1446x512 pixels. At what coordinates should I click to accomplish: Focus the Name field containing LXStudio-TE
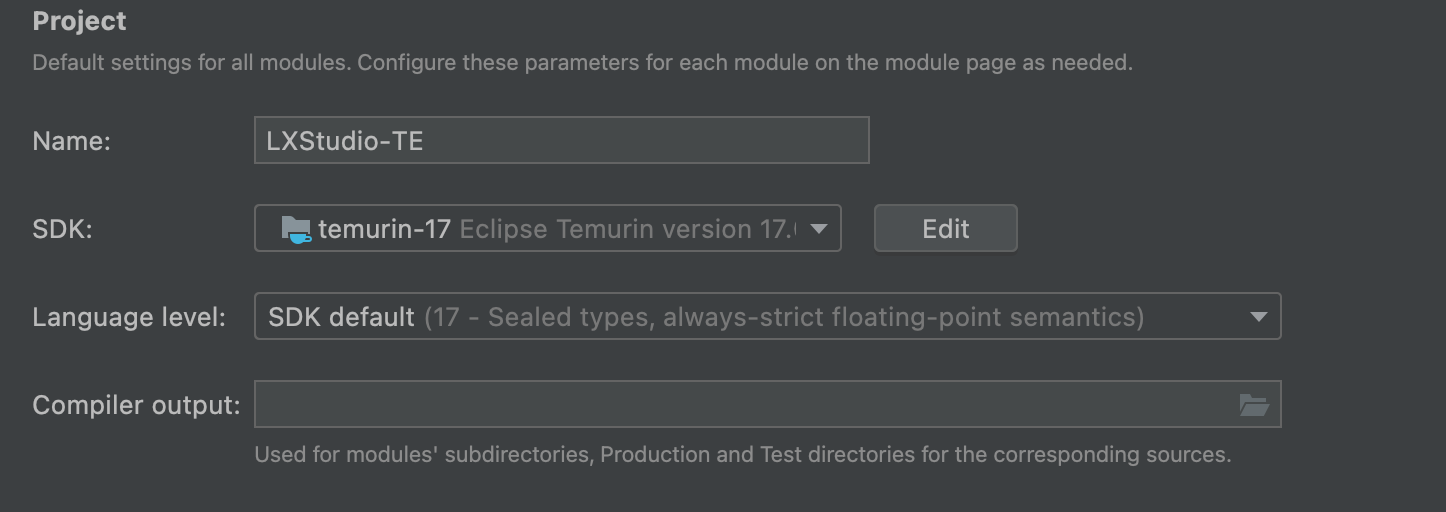click(561, 141)
